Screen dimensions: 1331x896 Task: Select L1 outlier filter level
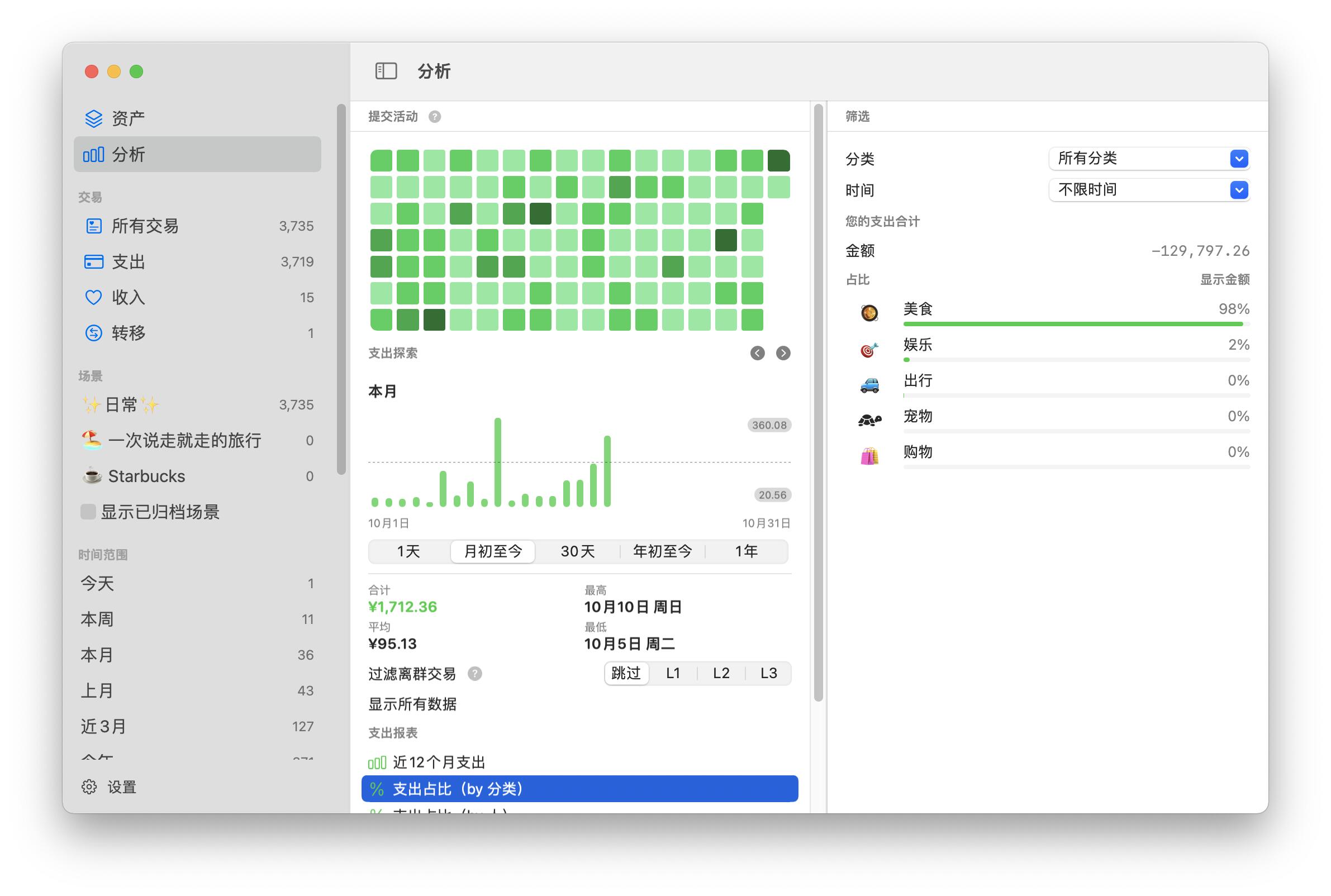pos(673,673)
